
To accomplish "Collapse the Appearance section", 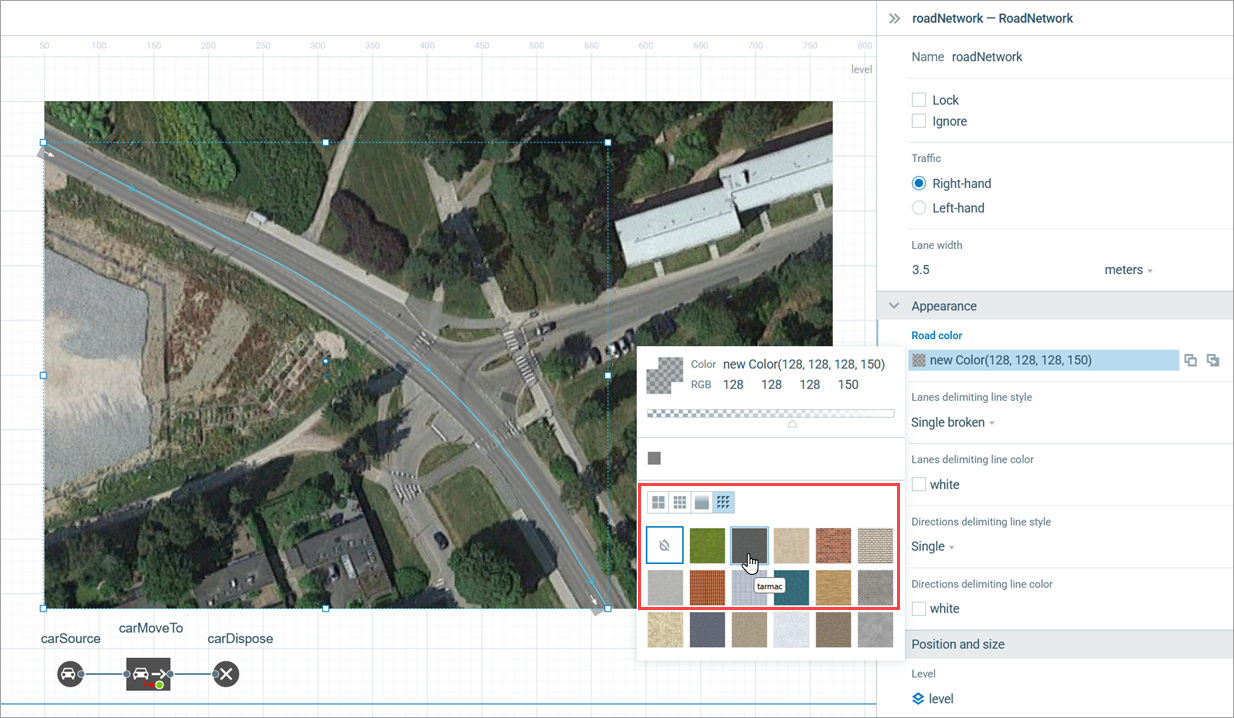I will pyautogui.click(x=894, y=306).
